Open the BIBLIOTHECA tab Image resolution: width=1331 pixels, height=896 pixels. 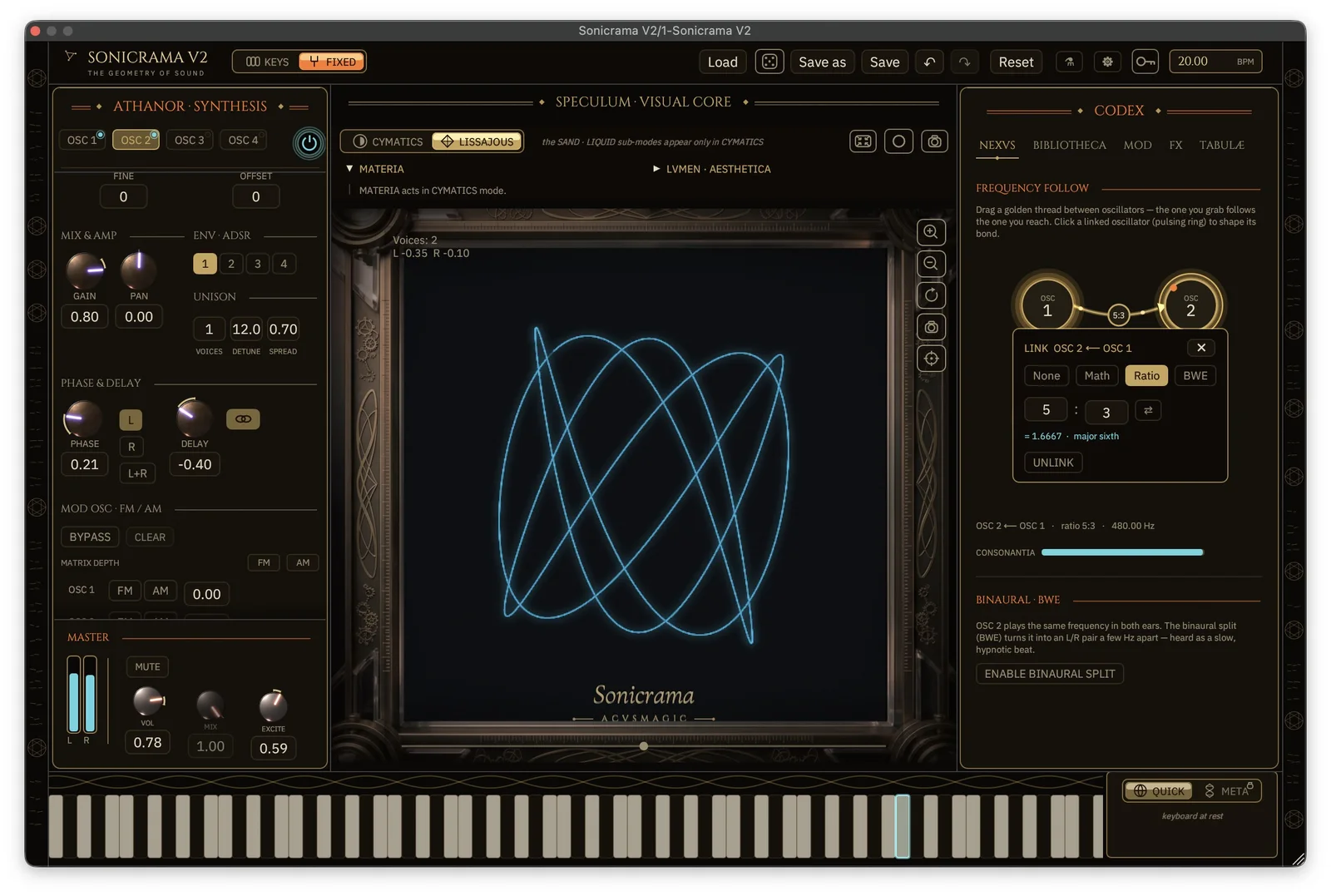tap(1069, 145)
